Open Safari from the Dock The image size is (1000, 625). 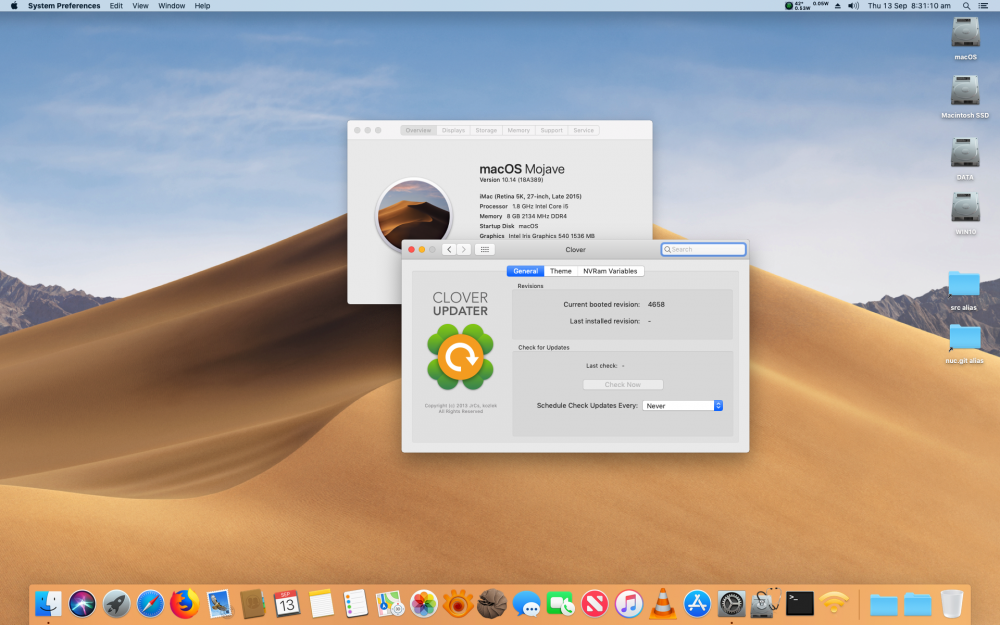(151, 603)
